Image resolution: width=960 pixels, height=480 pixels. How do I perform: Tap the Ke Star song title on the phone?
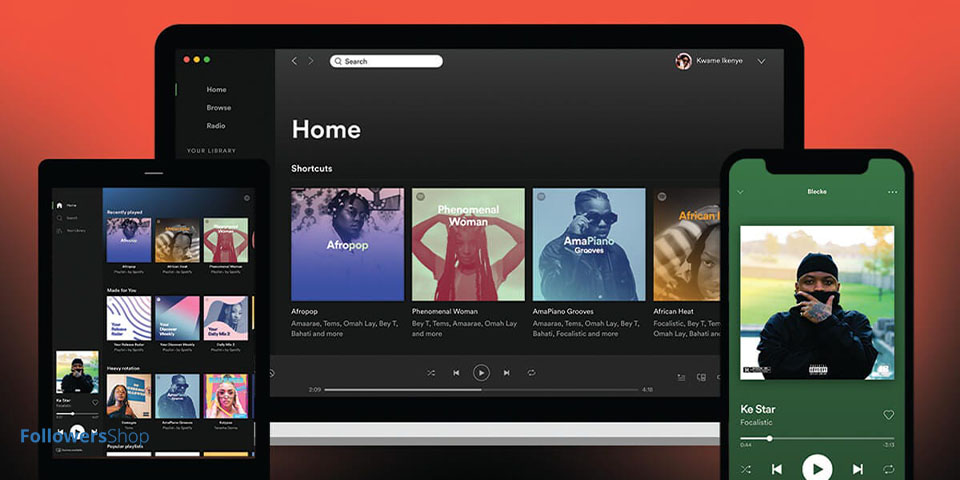click(x=757, y=409)
